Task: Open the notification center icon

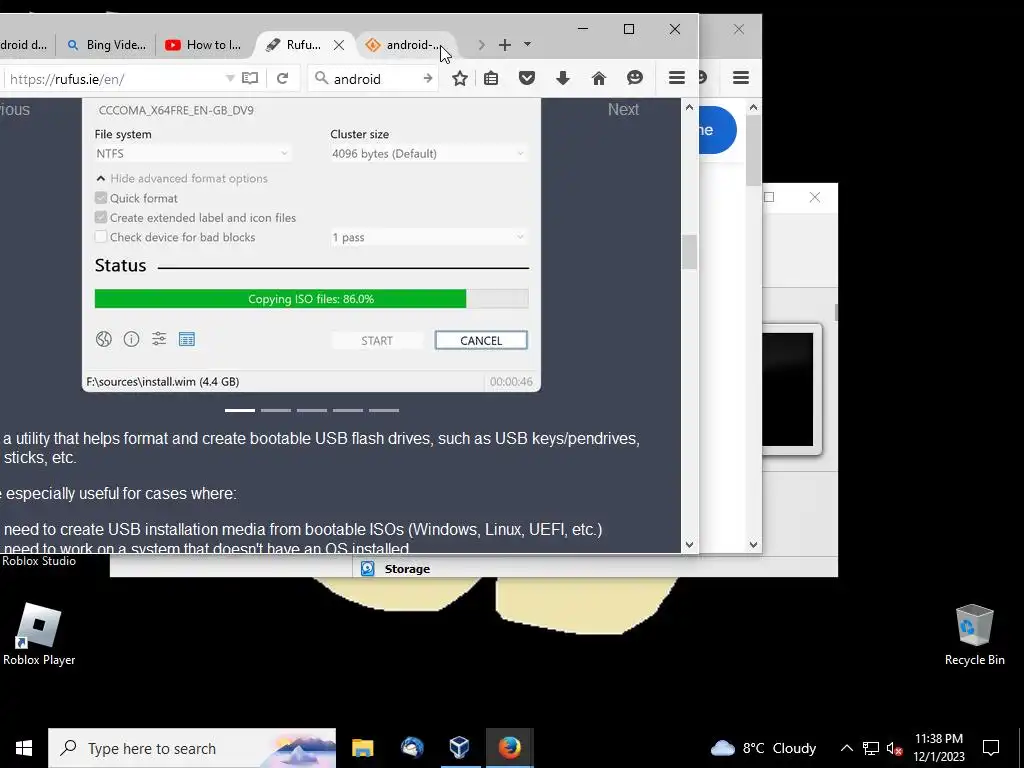Action: (x=991, y=748)
